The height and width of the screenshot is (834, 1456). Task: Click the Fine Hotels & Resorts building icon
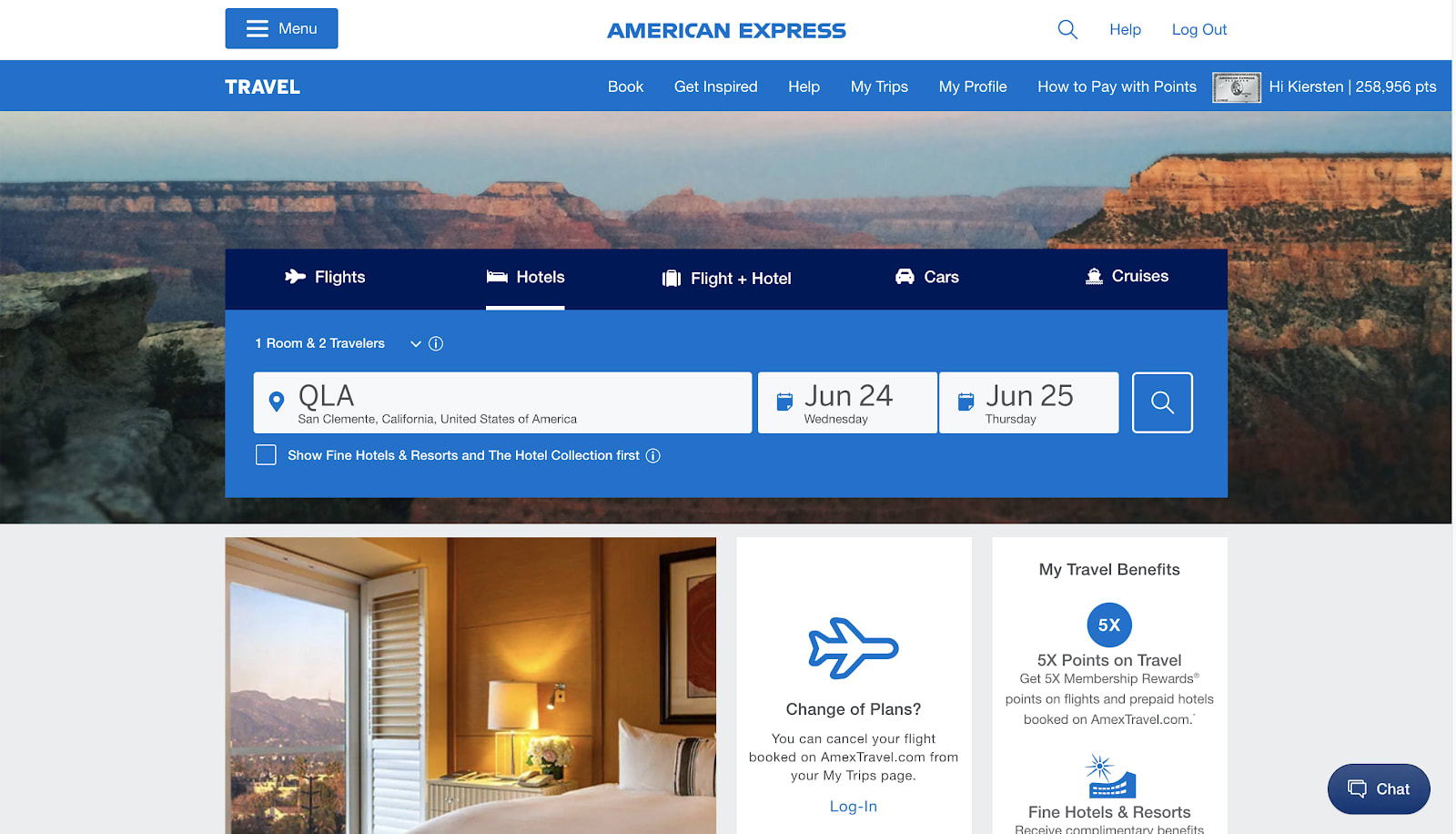pyautogui.click(x=1110, y=777)
